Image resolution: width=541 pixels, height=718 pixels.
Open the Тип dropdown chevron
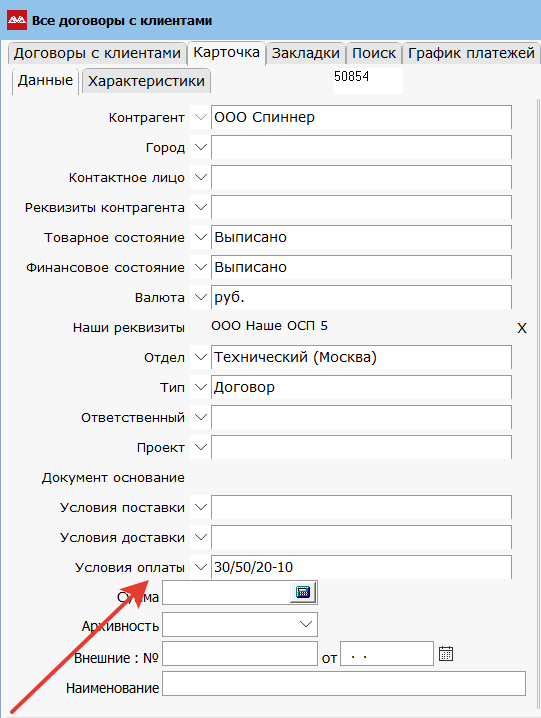click(x=200, y=387)
